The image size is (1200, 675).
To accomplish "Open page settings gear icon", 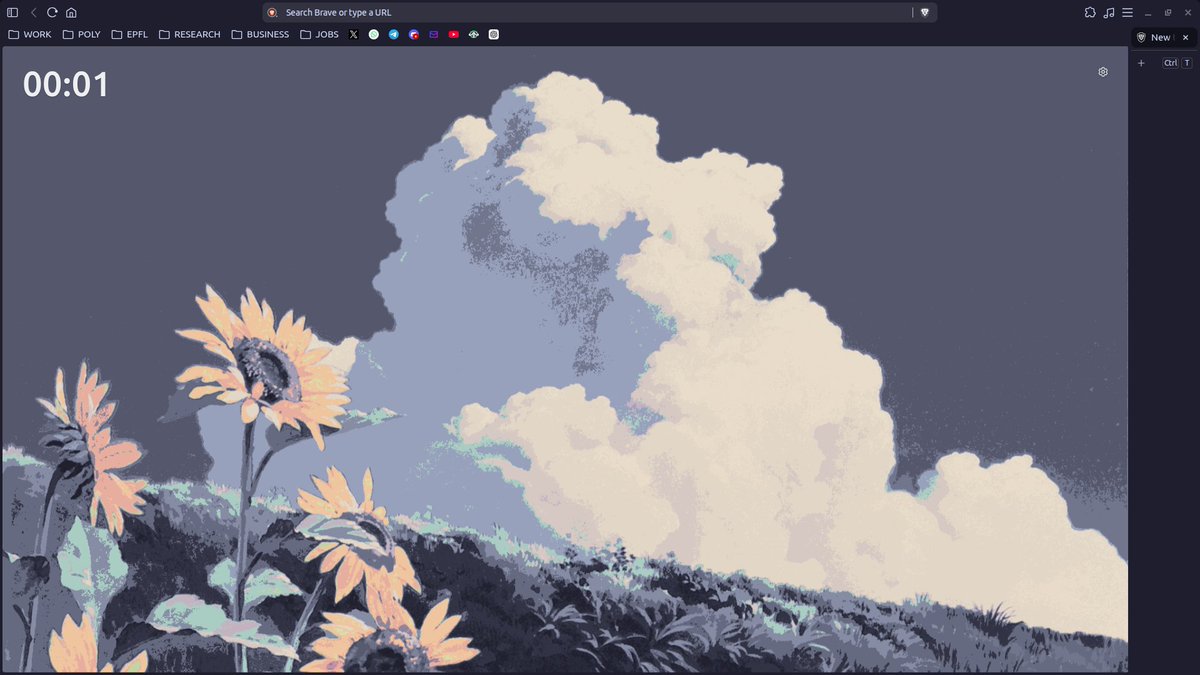I will [1103, 72].
